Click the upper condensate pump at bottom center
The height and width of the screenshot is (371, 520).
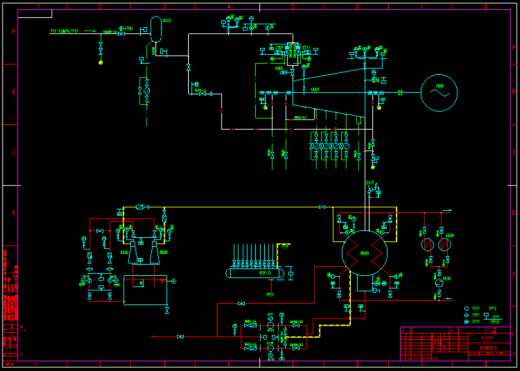[x=270, y=325]
